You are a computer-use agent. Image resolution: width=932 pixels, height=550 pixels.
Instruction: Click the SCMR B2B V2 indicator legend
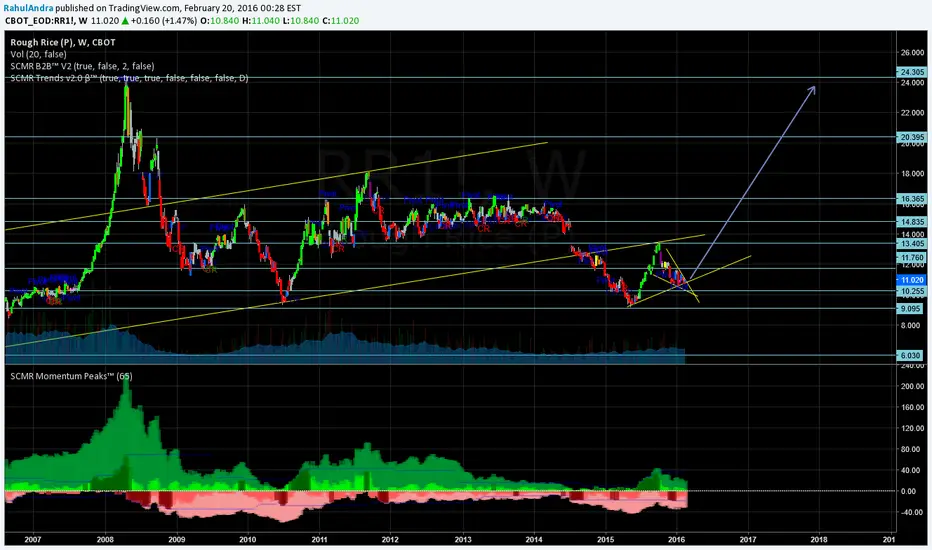coord(82,66)
